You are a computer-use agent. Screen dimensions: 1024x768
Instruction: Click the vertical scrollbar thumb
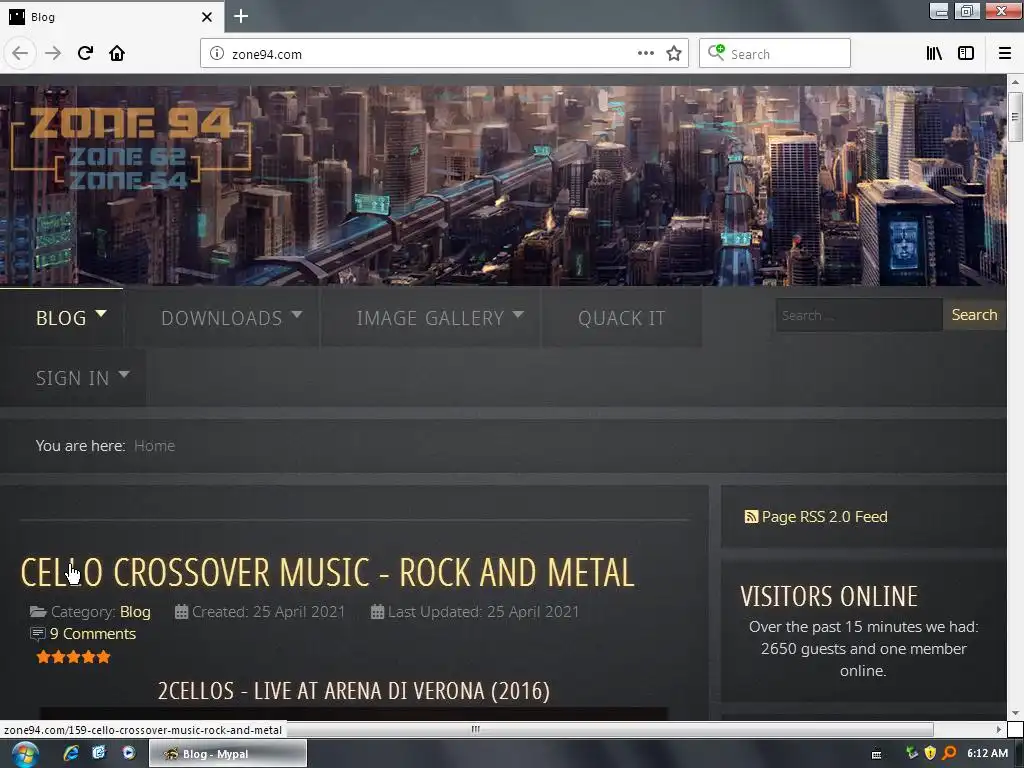coord(1014,118)
